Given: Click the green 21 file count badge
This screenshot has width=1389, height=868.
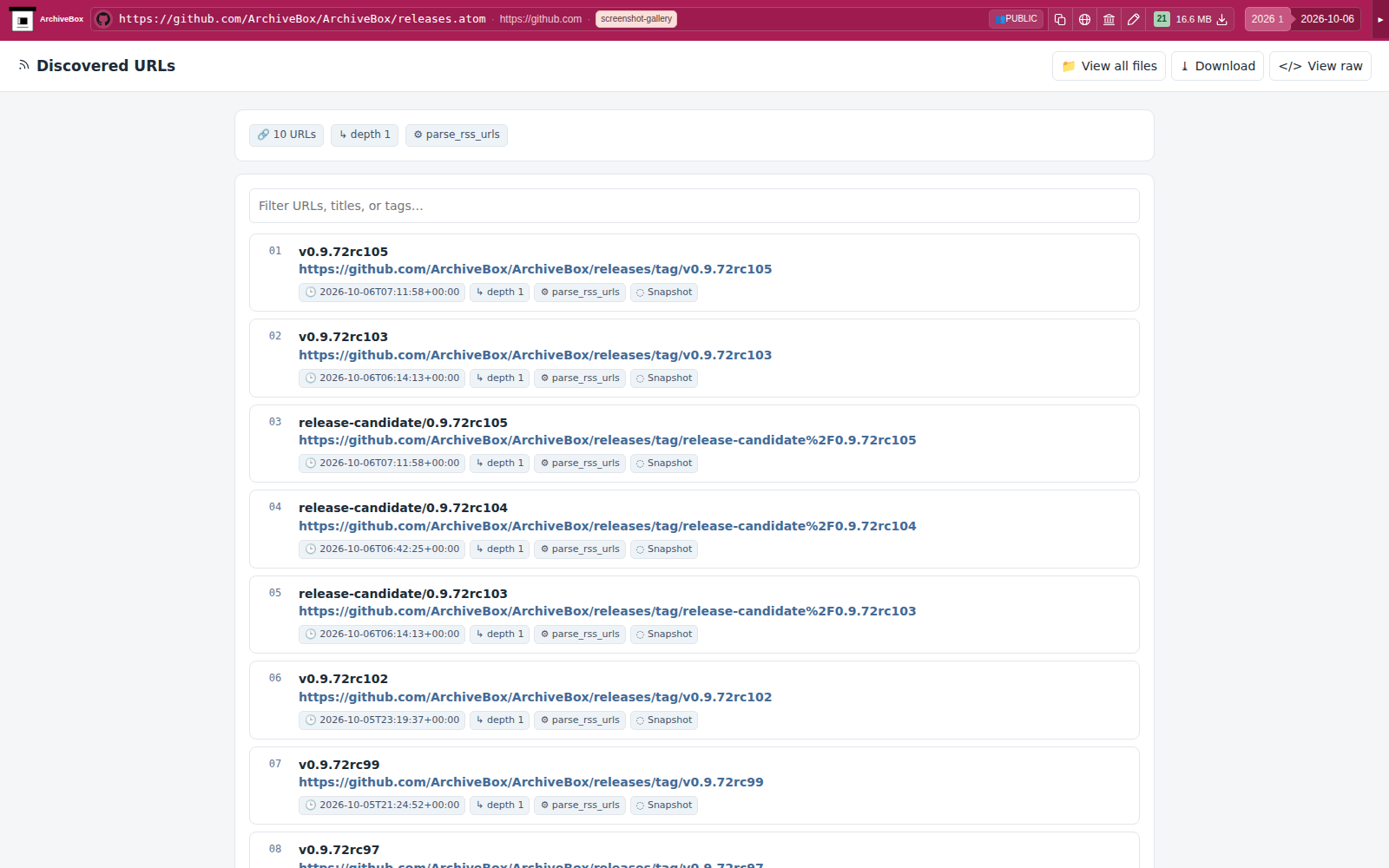Looking at the screenshot, I should pyautogui.click(x=1162, y=19).
